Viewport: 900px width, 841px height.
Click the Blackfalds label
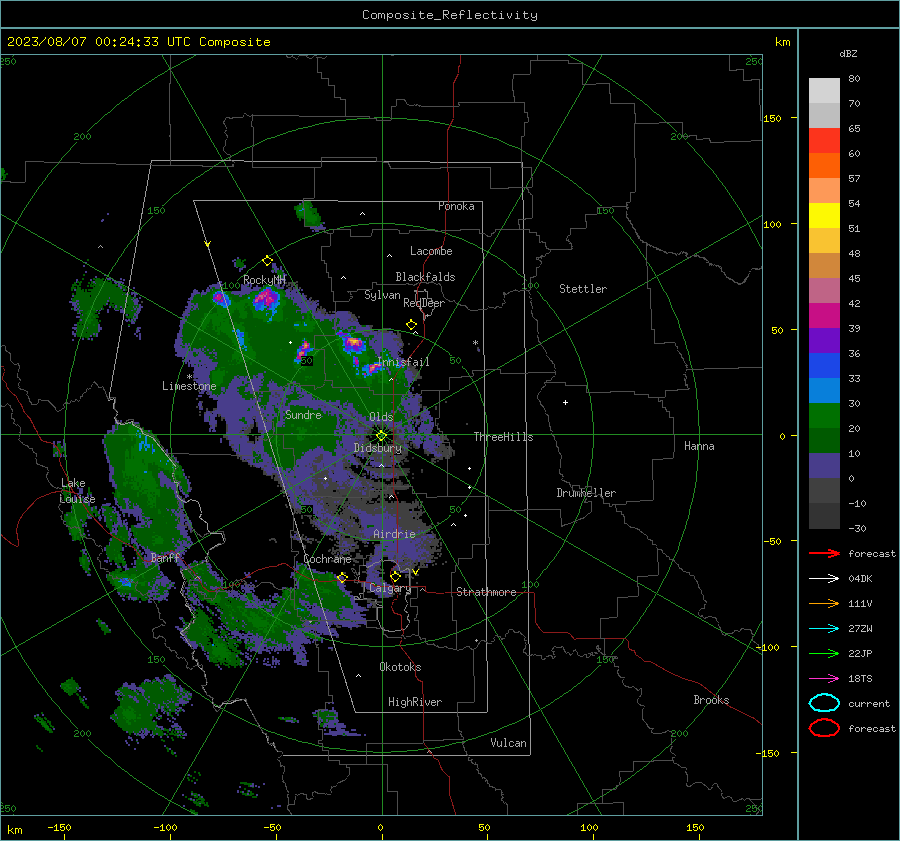pos(425,277)
